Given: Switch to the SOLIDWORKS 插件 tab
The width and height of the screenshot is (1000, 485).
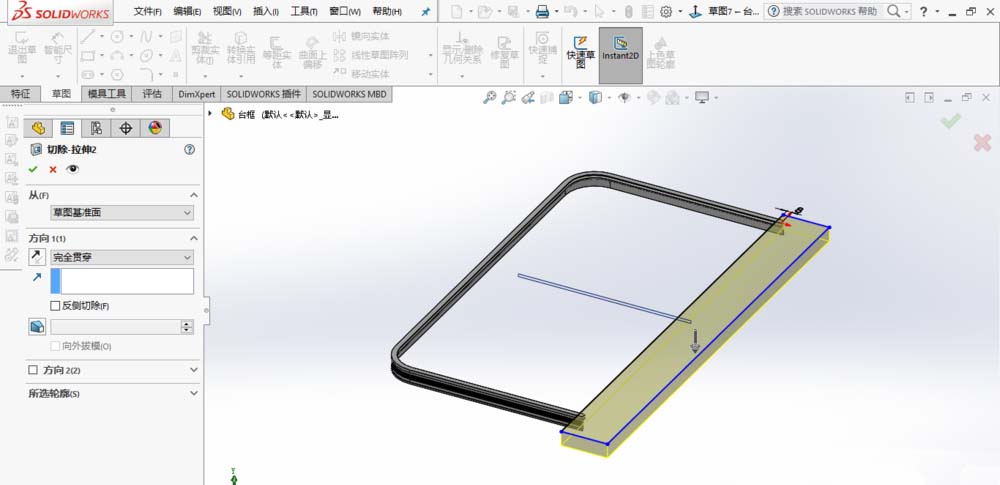Looking at the screenshot, I should point(263,94).
